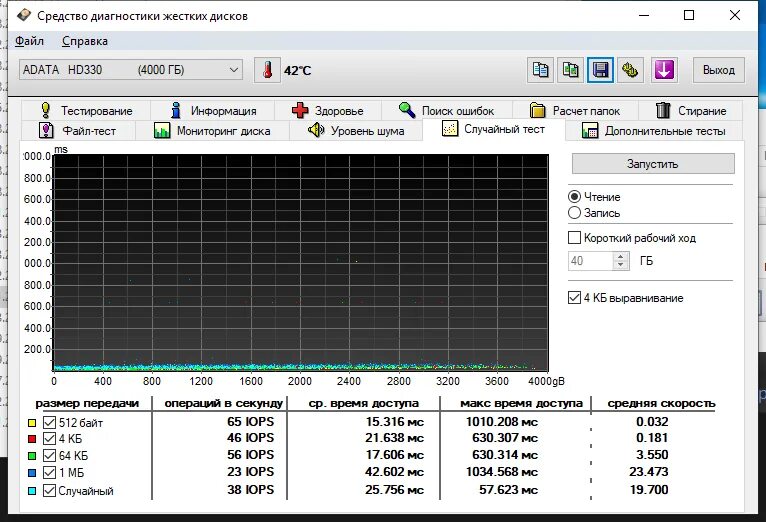Open the Справка menu
Viewport: 766px width, 522px height.
click(85, 41)
